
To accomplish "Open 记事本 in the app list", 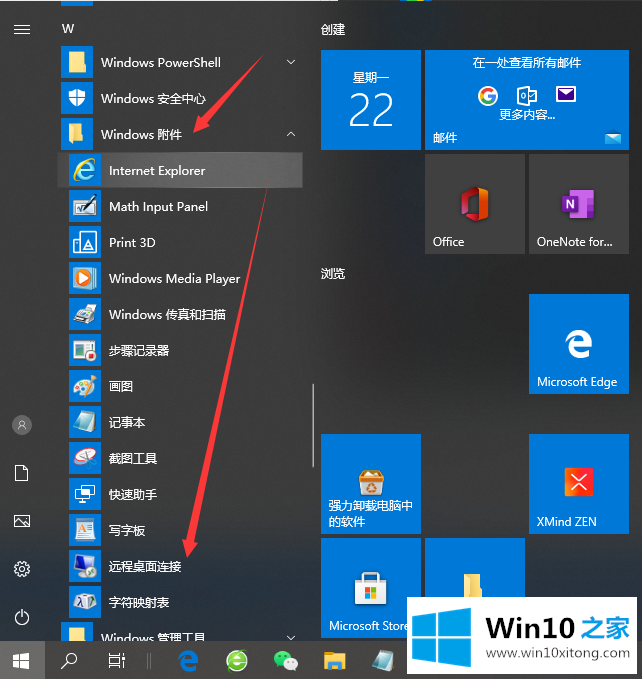I will coord(180,422).
